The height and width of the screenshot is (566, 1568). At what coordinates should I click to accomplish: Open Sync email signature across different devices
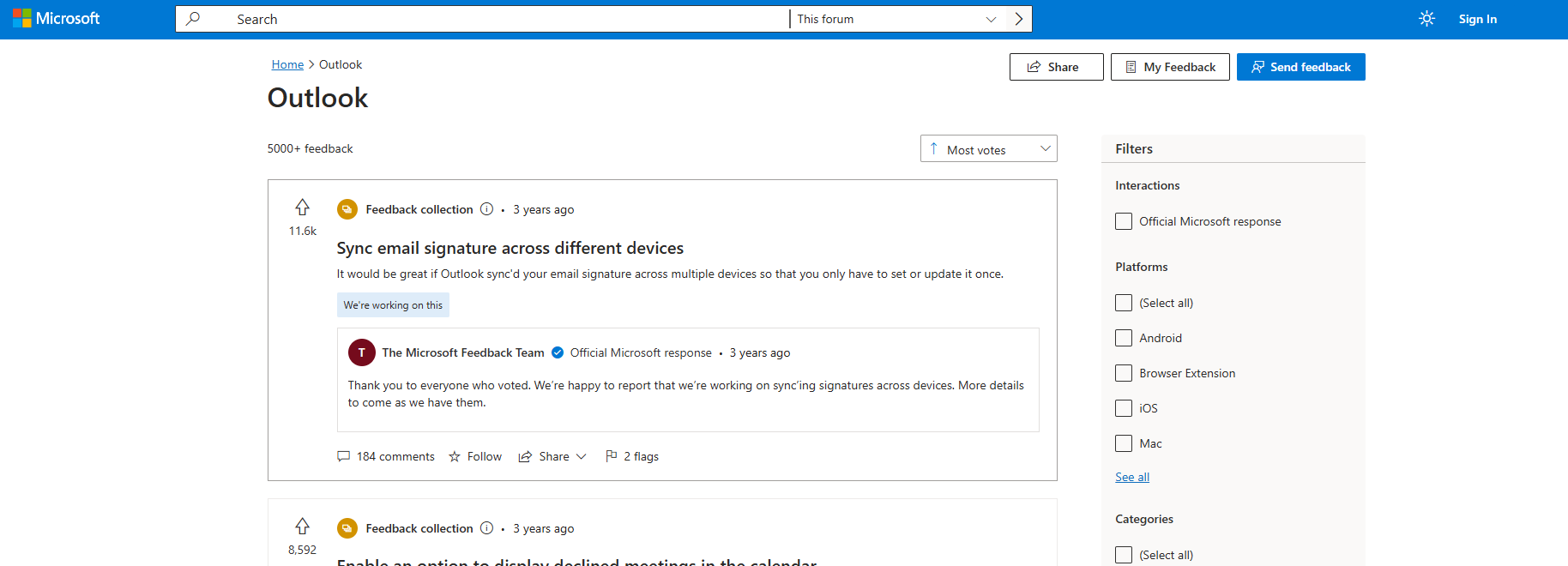tap(510, 248)
